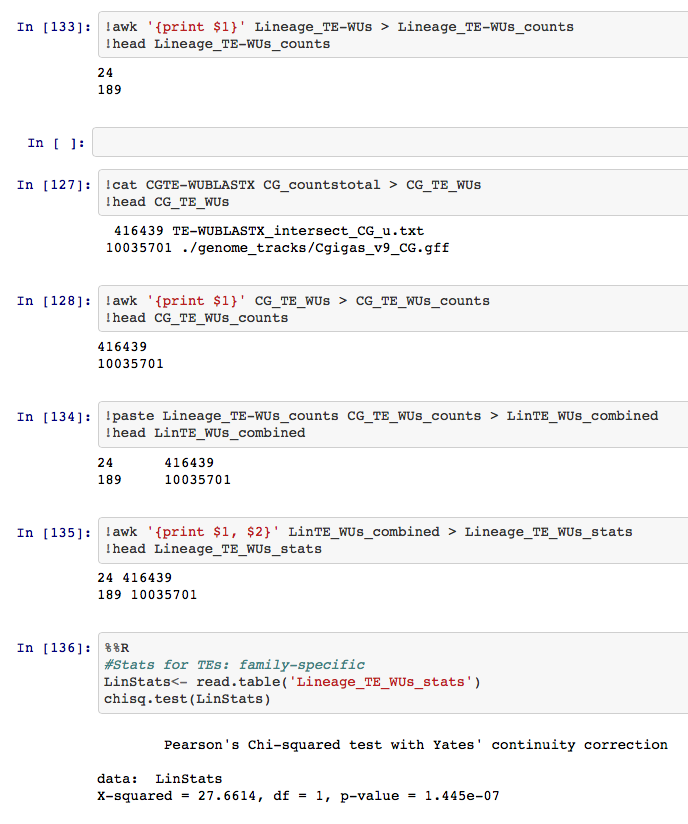688x824 pixels.
Task: Click the In [133] prompt label
Action: (x=54, y=27)
